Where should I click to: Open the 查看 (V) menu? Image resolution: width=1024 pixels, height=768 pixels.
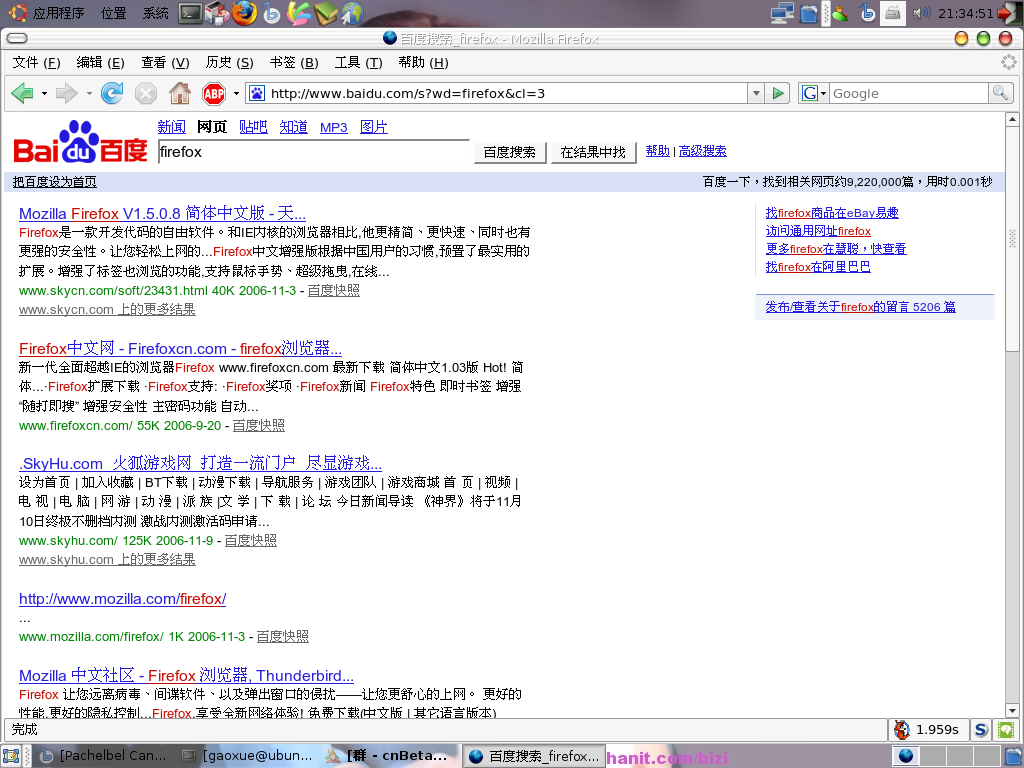click(x=165, y=63)
